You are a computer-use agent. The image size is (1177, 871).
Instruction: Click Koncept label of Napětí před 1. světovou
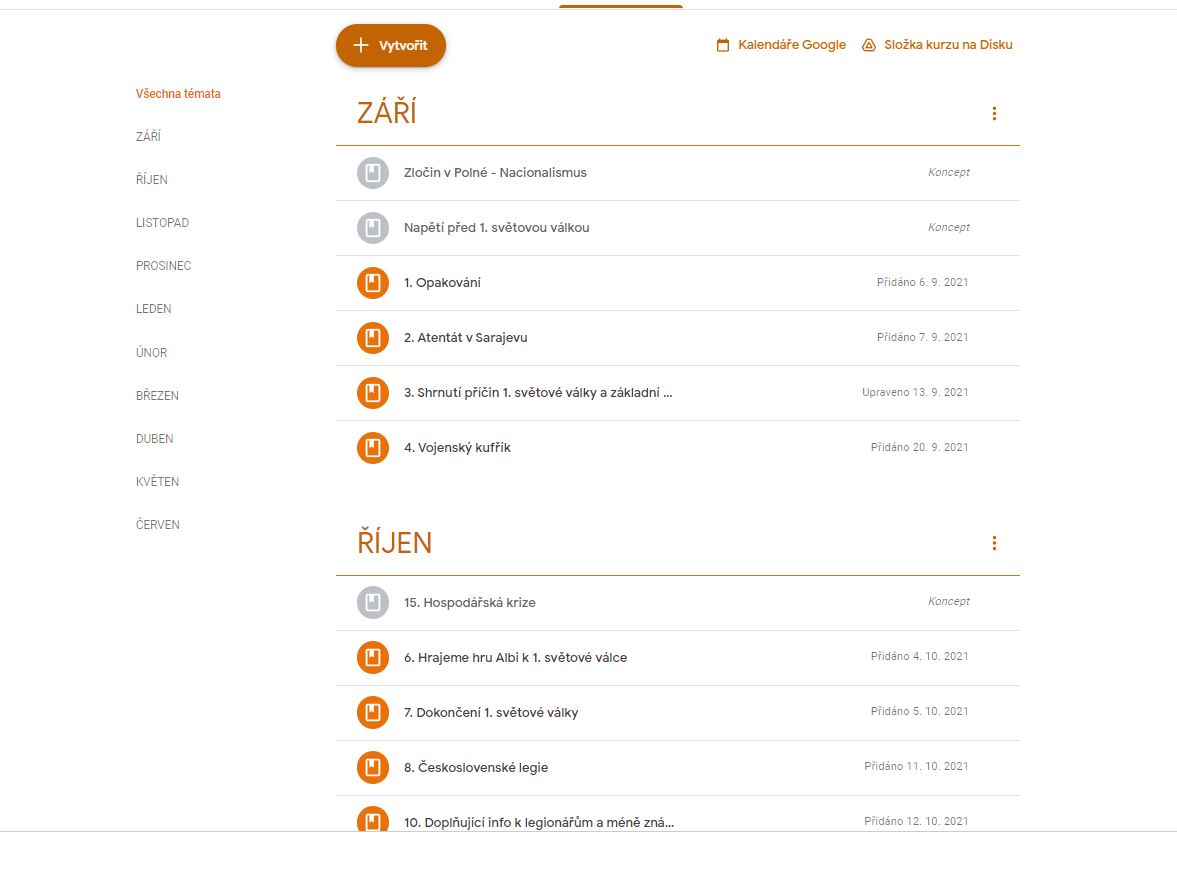949,228
